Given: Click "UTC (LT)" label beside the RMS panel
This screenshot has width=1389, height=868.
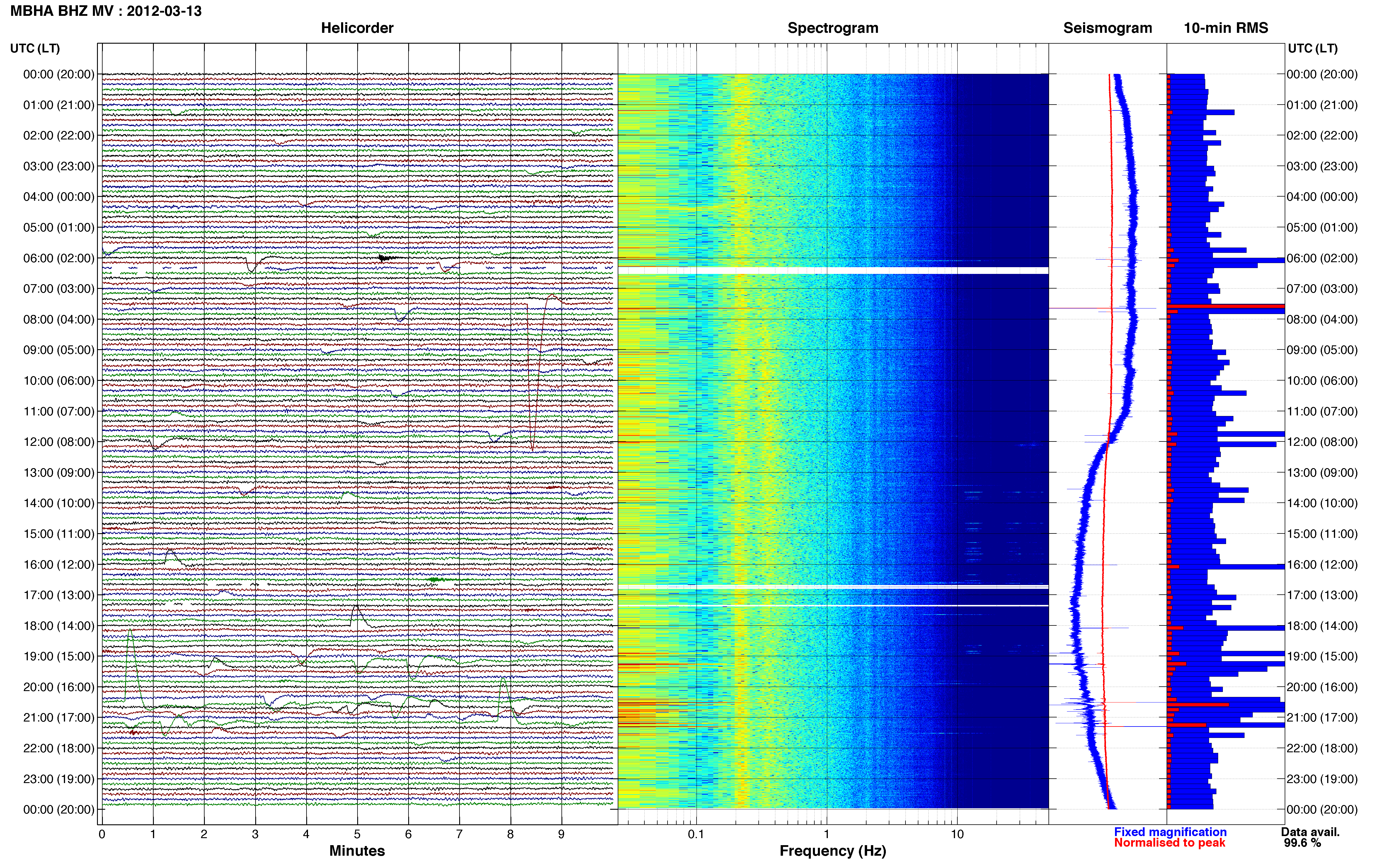Looking at the screenshot, I should 1313,48.
